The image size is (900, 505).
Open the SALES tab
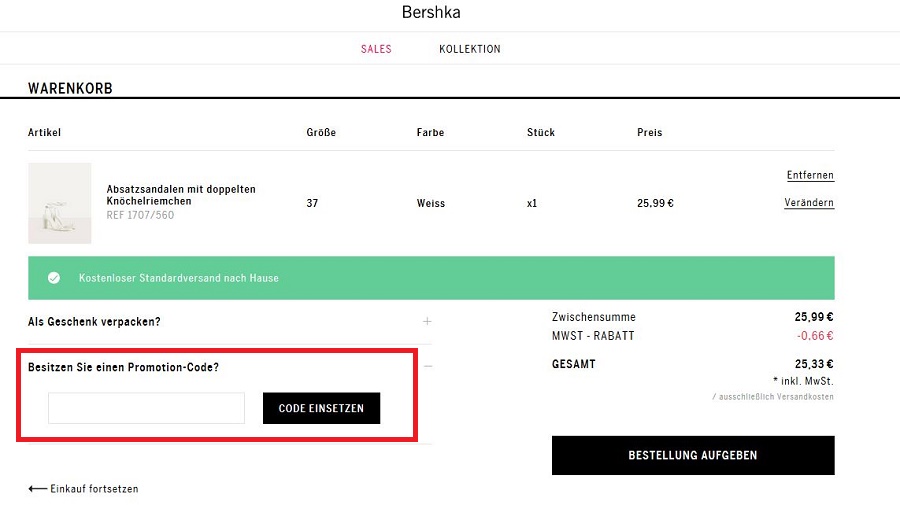pos(376,49)
